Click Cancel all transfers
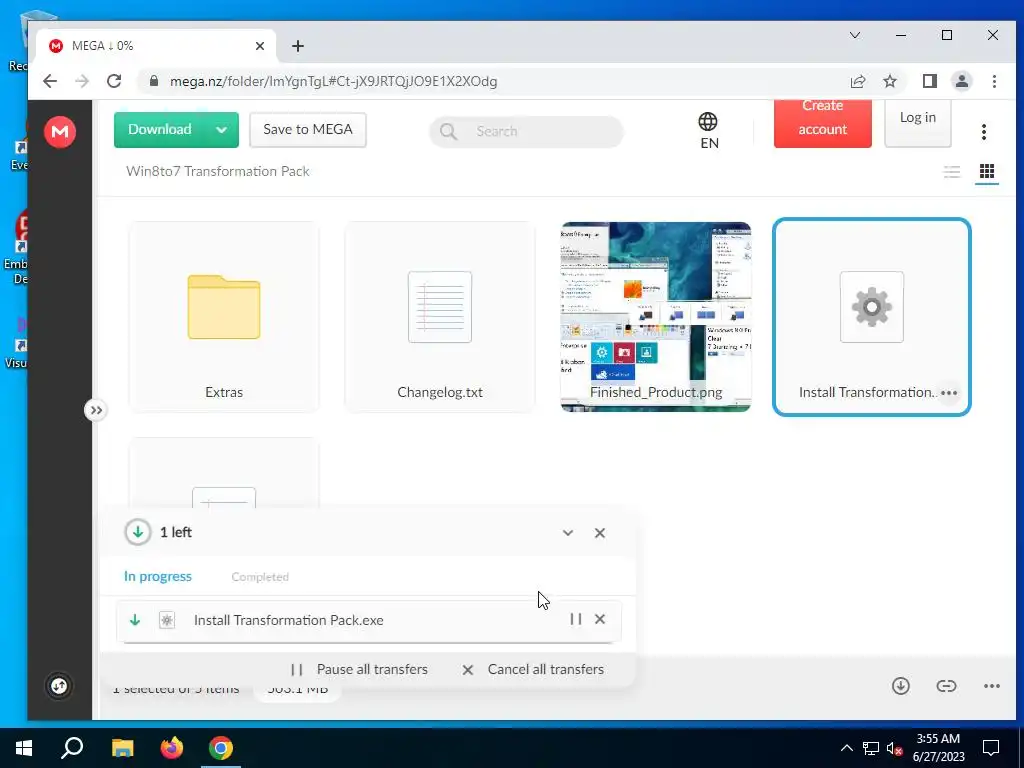The image size is (1024, 768). (x=532, y=669)
